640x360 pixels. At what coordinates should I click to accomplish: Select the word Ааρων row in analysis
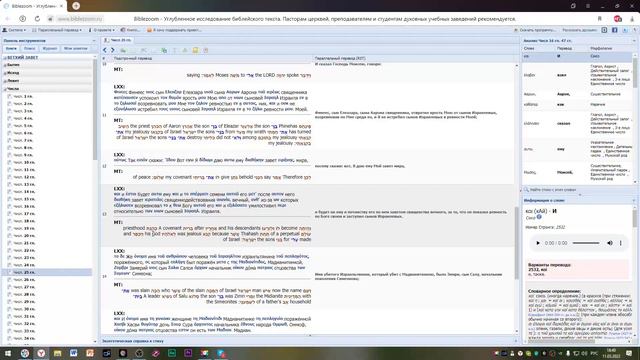pyautogui.click(x=577, y=94)
